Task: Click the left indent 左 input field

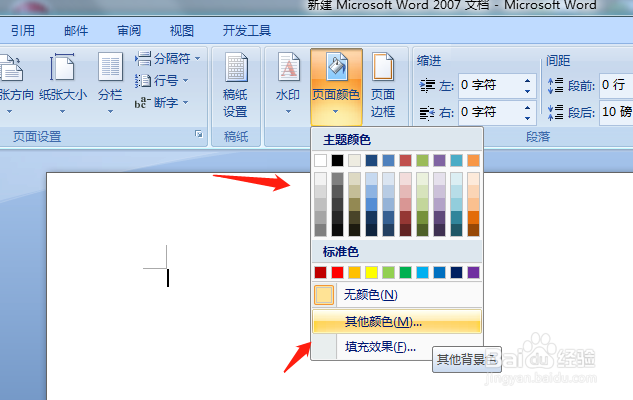Action: pyautogui.click(x=490, y=86)
